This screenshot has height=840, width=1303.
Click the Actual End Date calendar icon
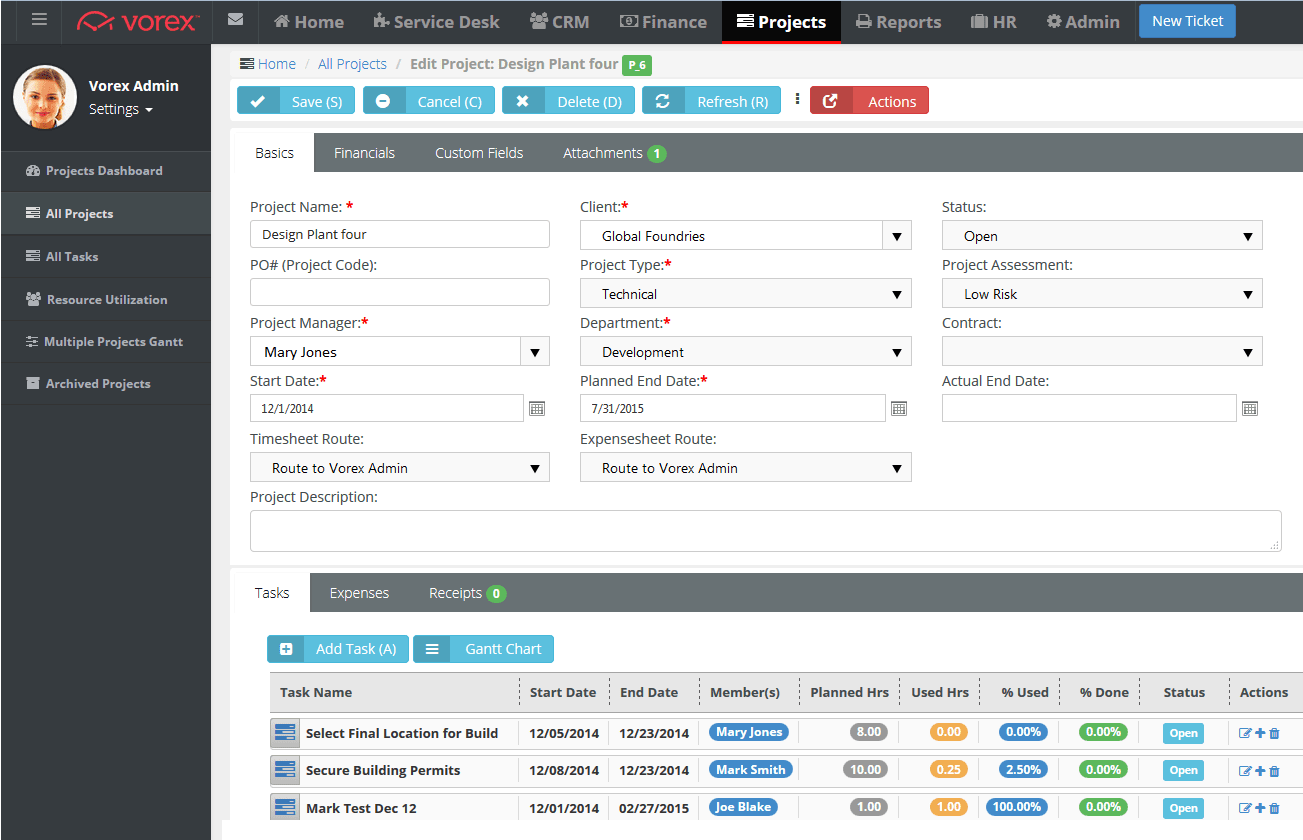1249,408
